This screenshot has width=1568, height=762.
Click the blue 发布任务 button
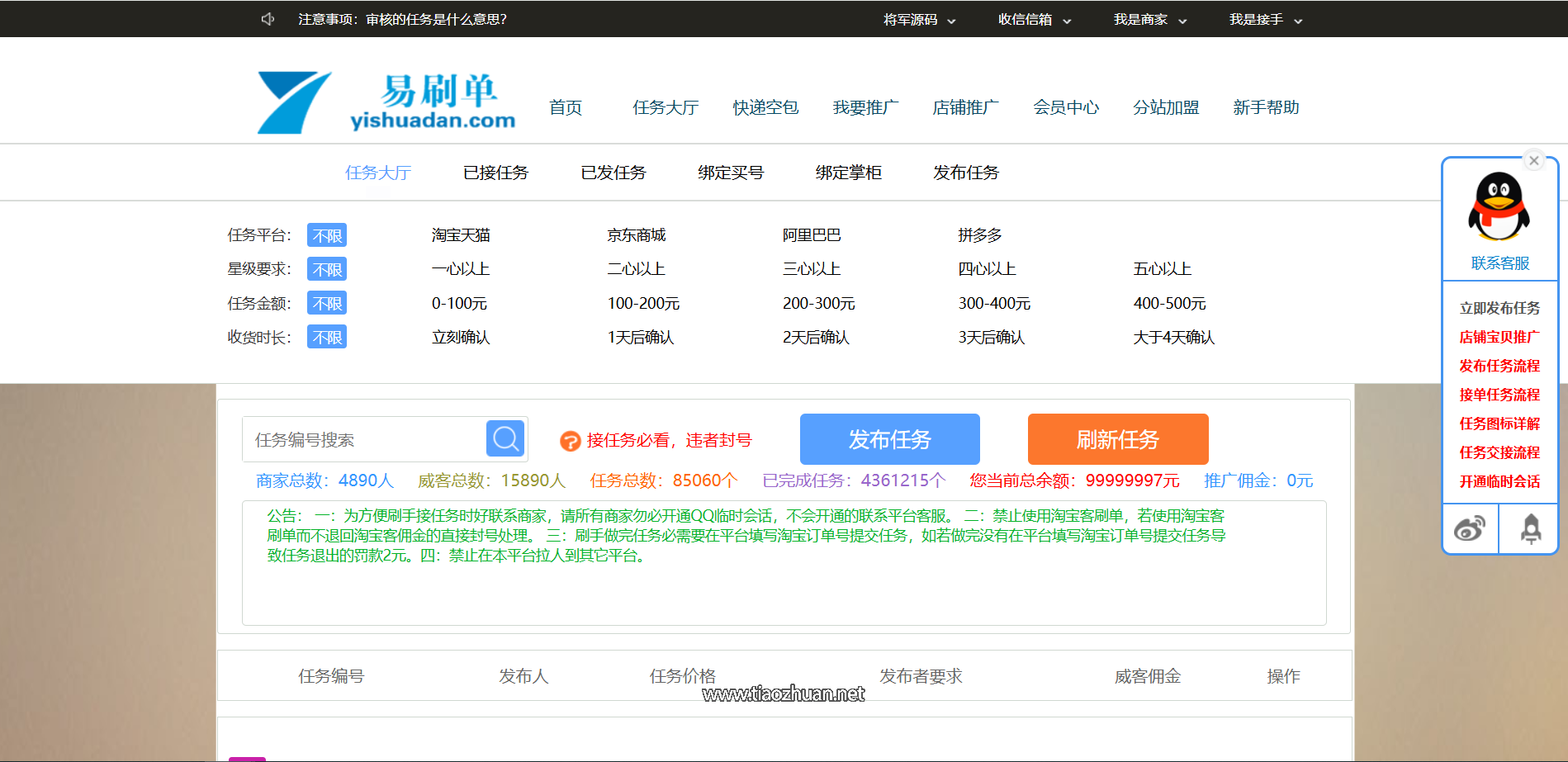(889, 438)
